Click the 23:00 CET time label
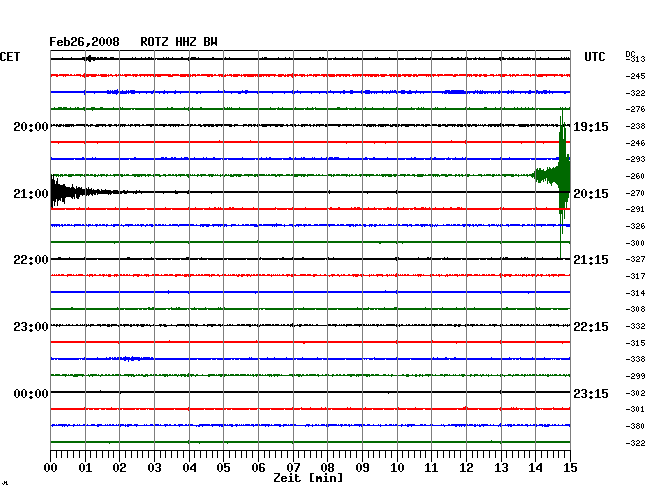 [x=31, y=327]
